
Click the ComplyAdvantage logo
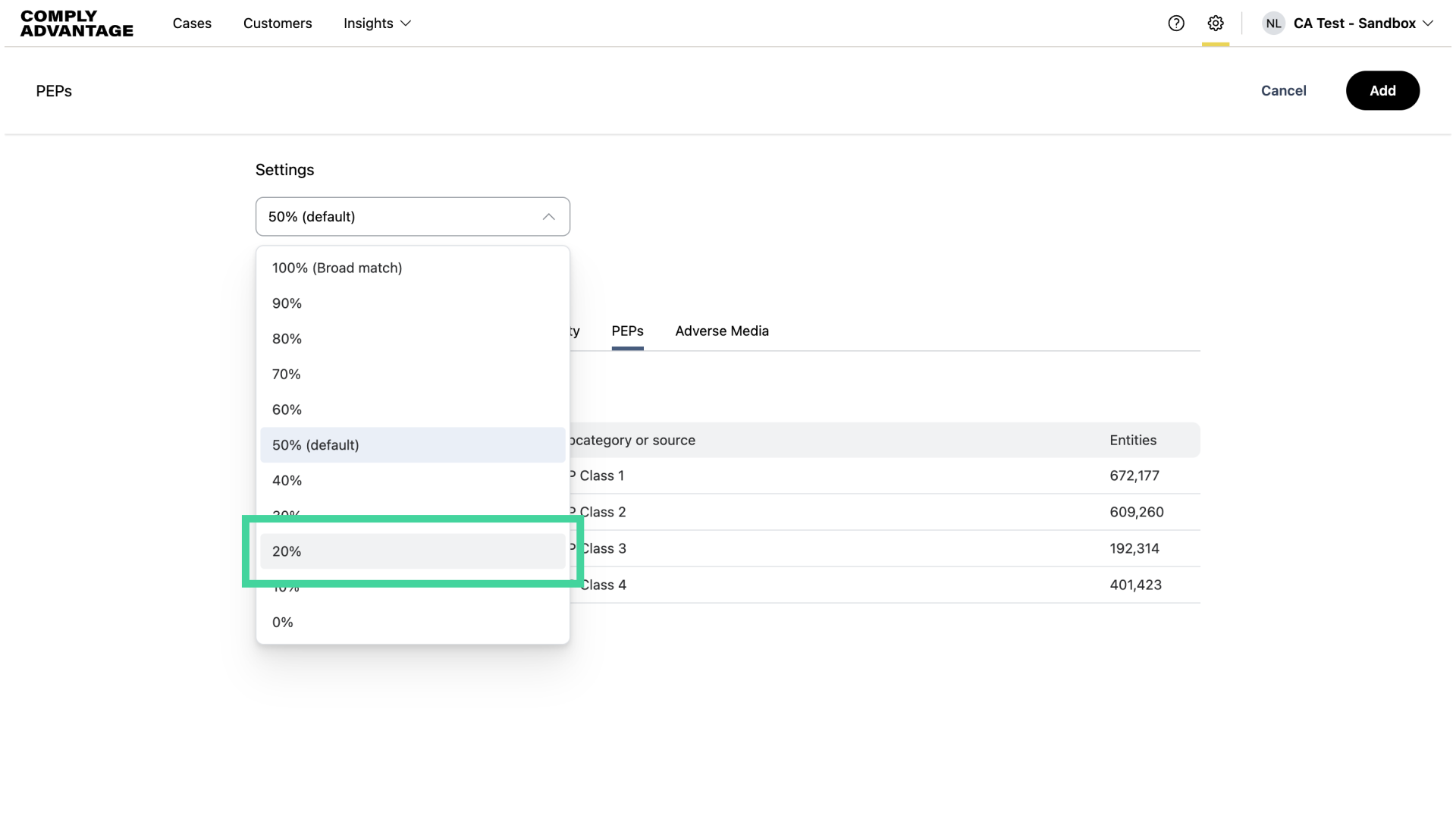[77, 24]
